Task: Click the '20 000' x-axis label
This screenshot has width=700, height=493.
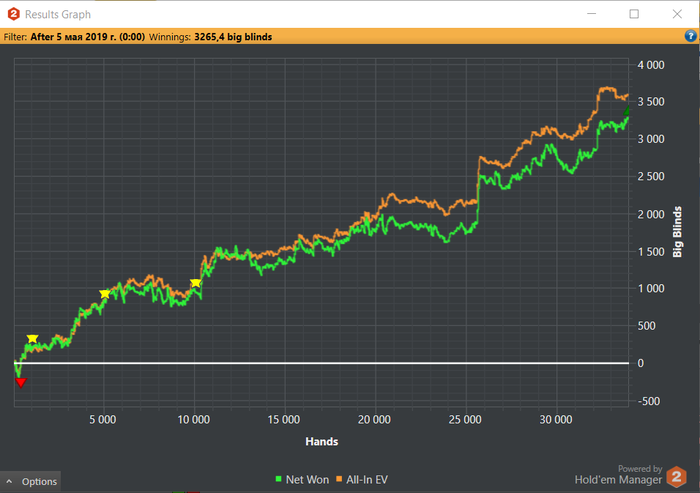Action: 374,420
